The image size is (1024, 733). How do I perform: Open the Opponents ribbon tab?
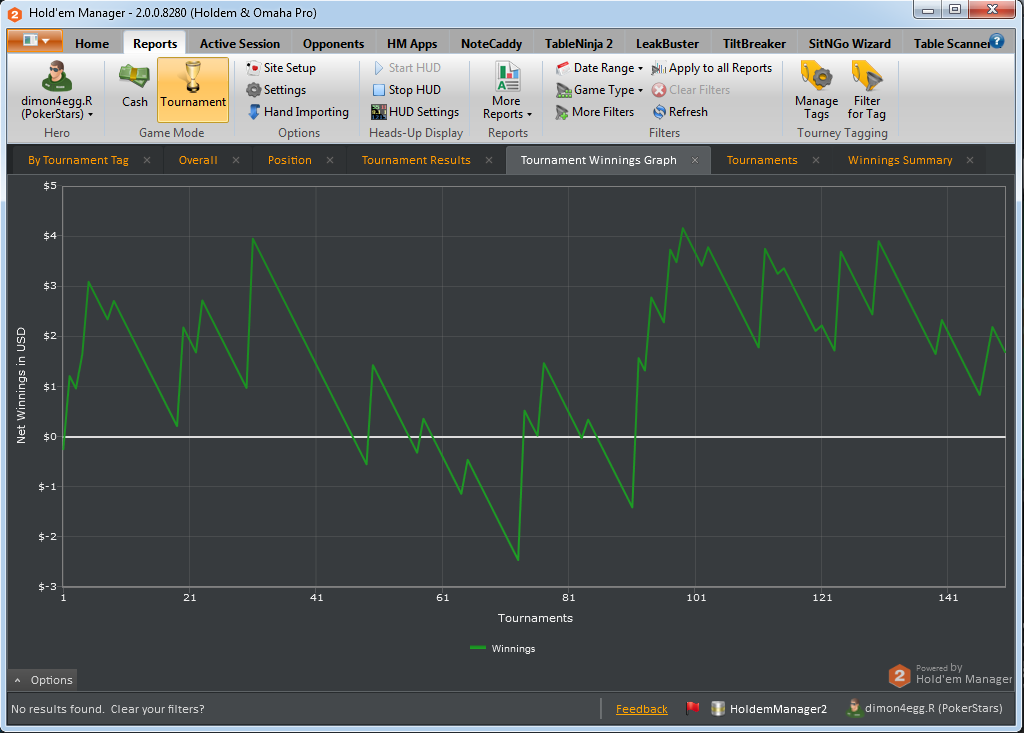pos(333,44)
